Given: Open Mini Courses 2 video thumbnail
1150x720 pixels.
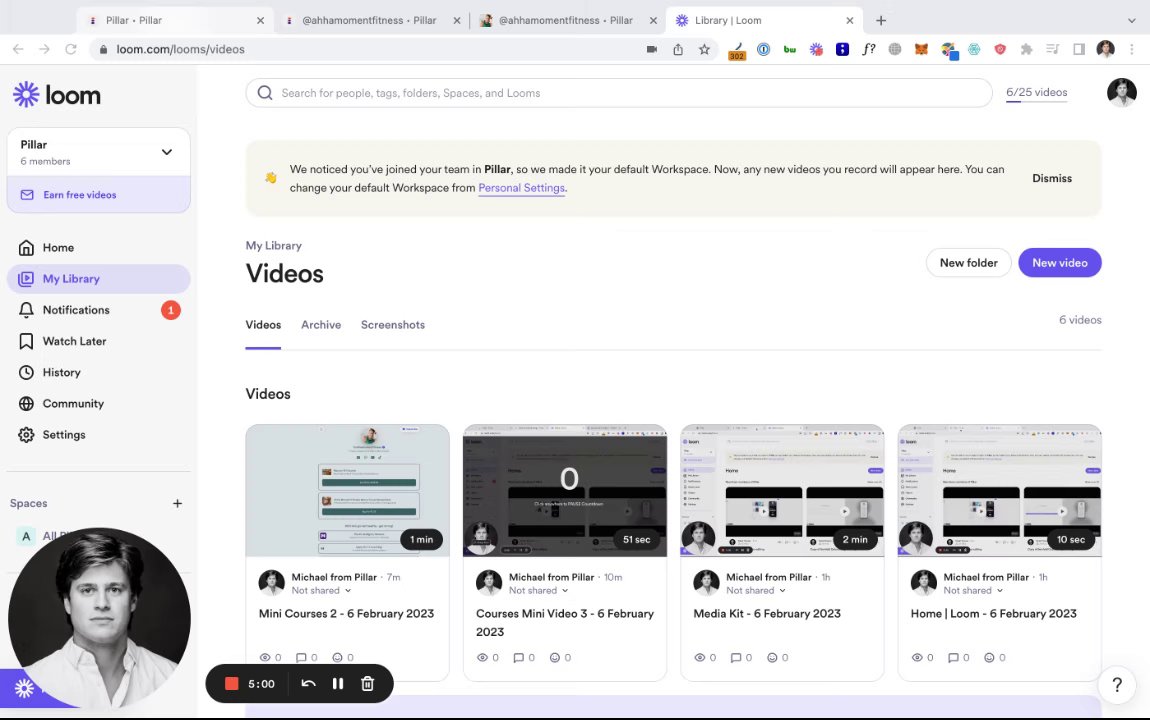Looking at the screenshot, I should click(348, 491).
